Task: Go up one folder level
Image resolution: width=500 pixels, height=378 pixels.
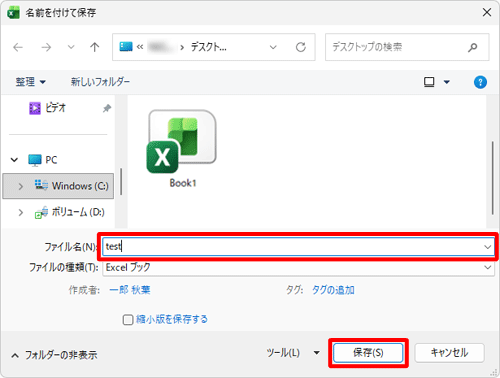Action: click(95, 47)
